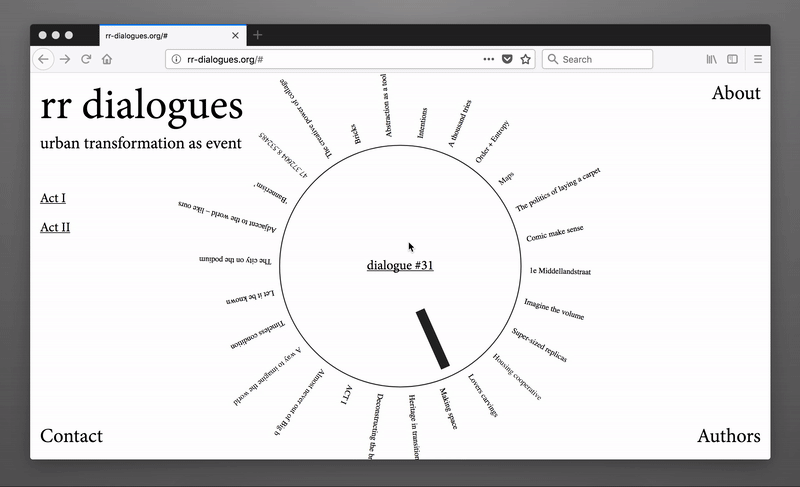Image resolution: width=800 pixels, height=487 pixels.
Task: Open the Library icon in toolbar
Action: pyautogui.click(x=711, y=60)
